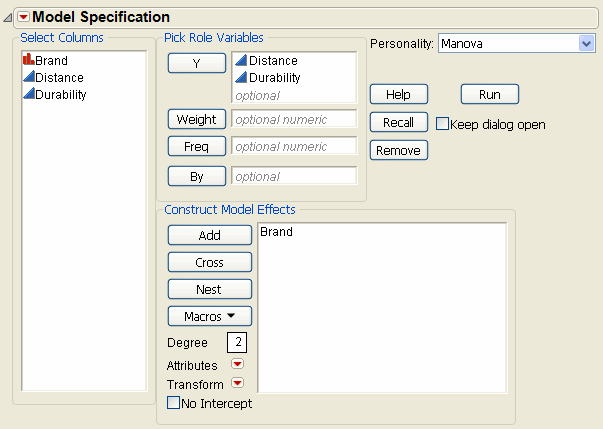Click the Add effect button

(x=210, y=235)
